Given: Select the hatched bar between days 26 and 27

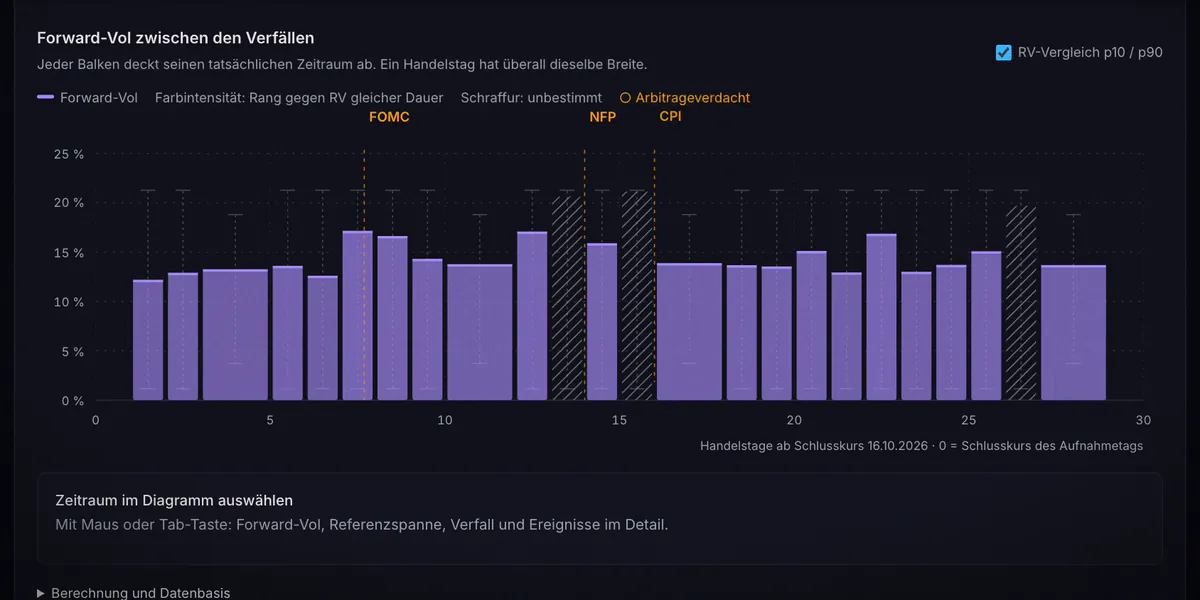Looking at the screenshot, I should [x=1021, y=303].
